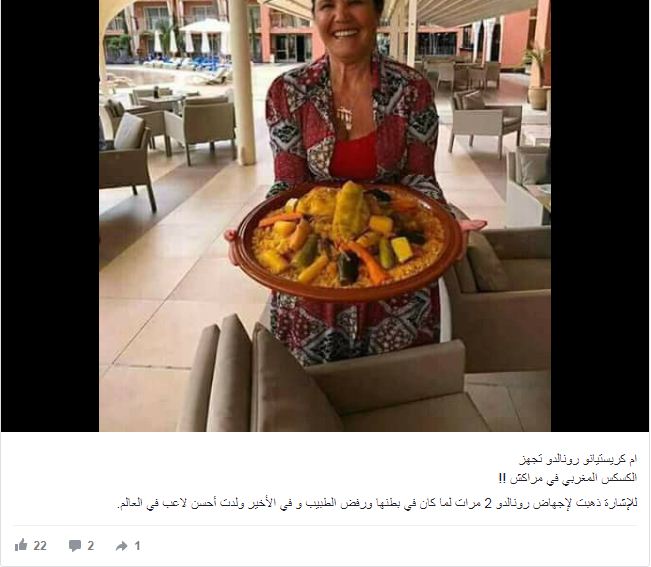Click the thumbs-up like icon
This screenshot has width=651, height=567.
21,545
